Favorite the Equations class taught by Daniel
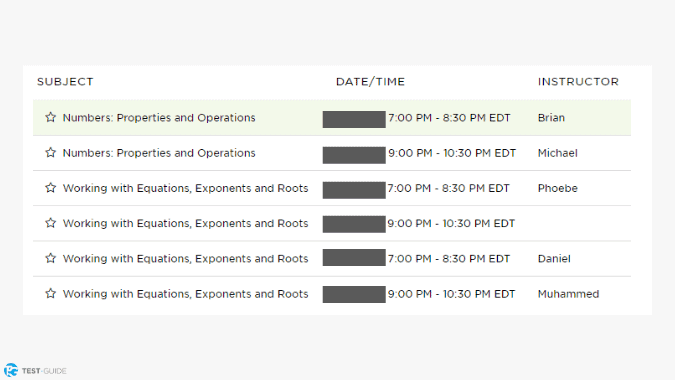675x380 pixels. pos(50,258)
